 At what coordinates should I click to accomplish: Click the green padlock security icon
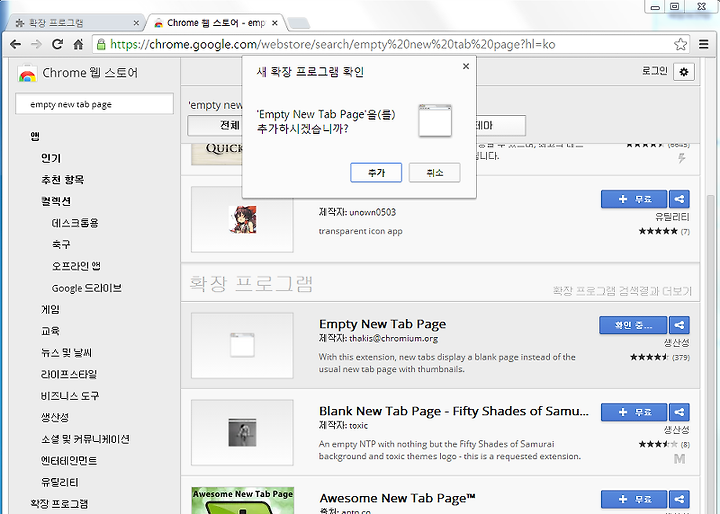coord(101,44)
